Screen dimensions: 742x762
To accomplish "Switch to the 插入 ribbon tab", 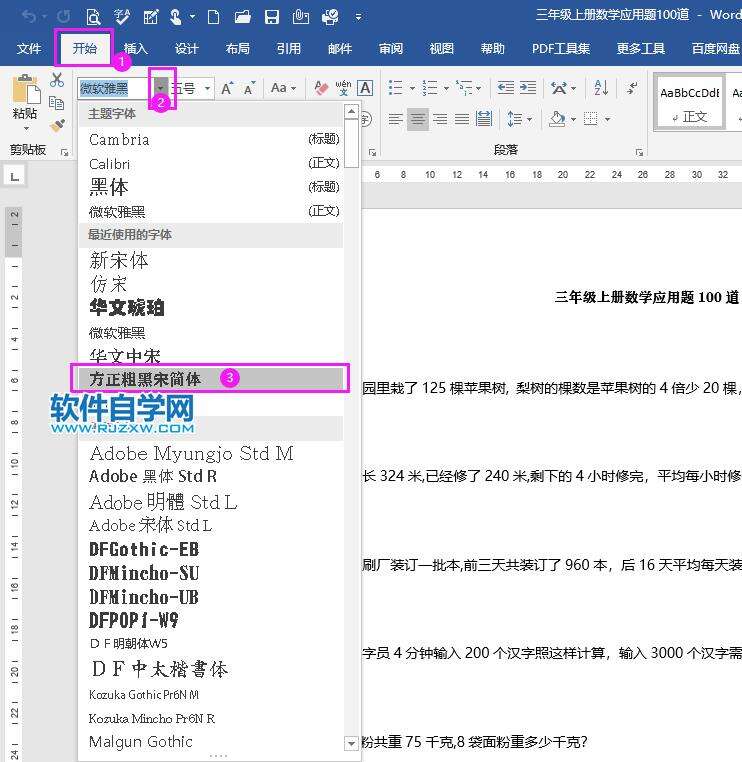I will (x=136, y=49).
